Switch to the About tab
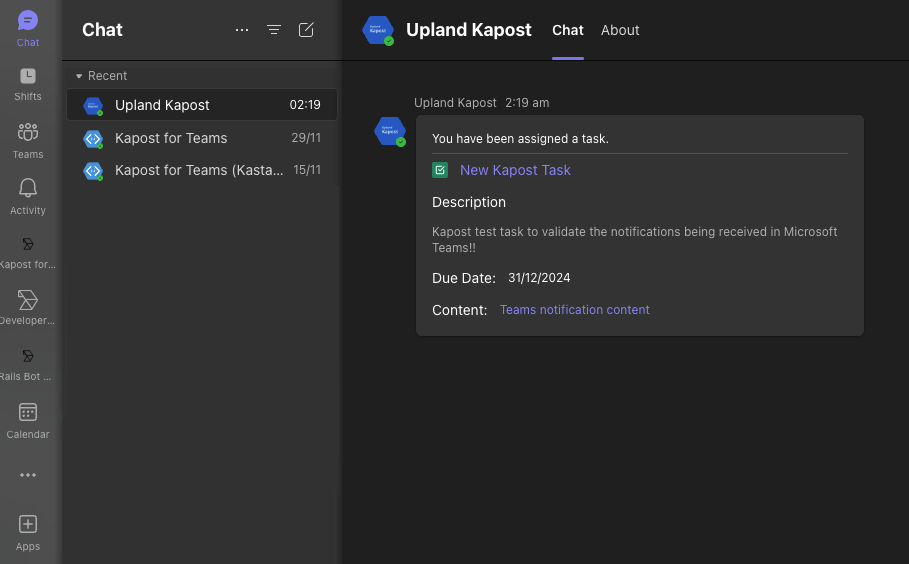909x564 pixels. tap(620, 30)
